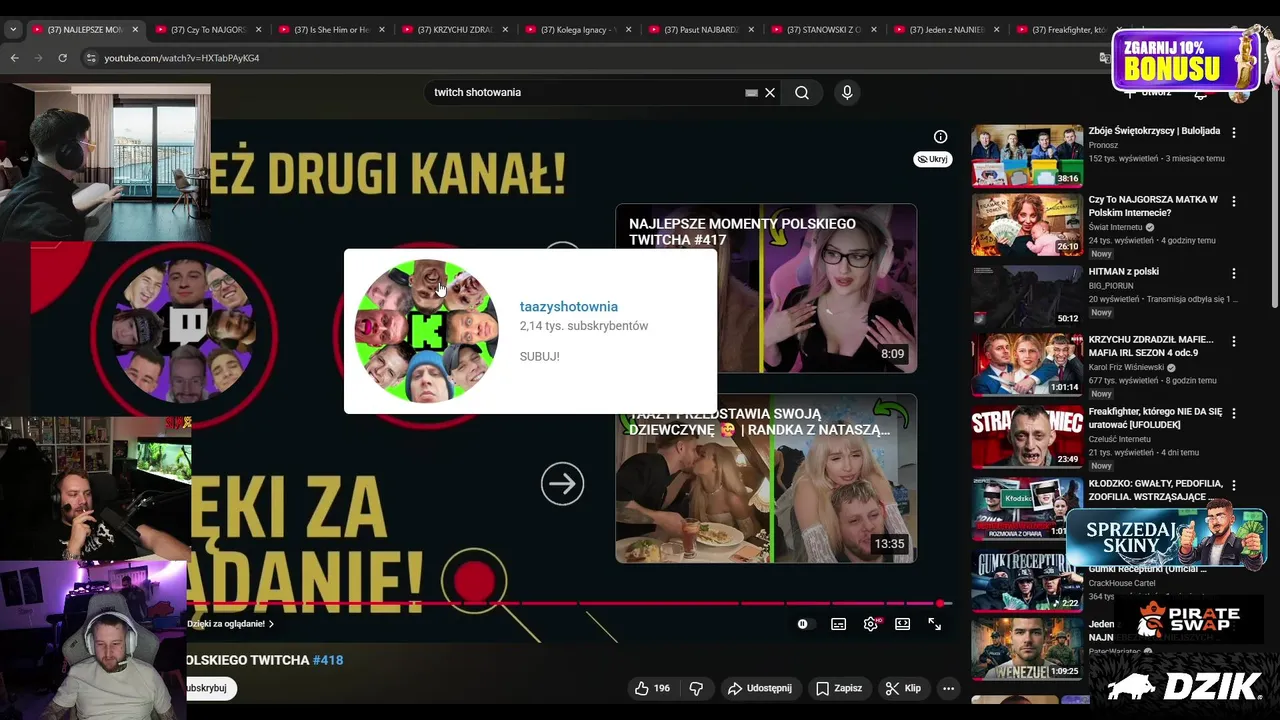Open Czy To NAJGORSZA MATKA thumbnail 26:10
The image size is (1280, 720).
[x=1027, y=224]
